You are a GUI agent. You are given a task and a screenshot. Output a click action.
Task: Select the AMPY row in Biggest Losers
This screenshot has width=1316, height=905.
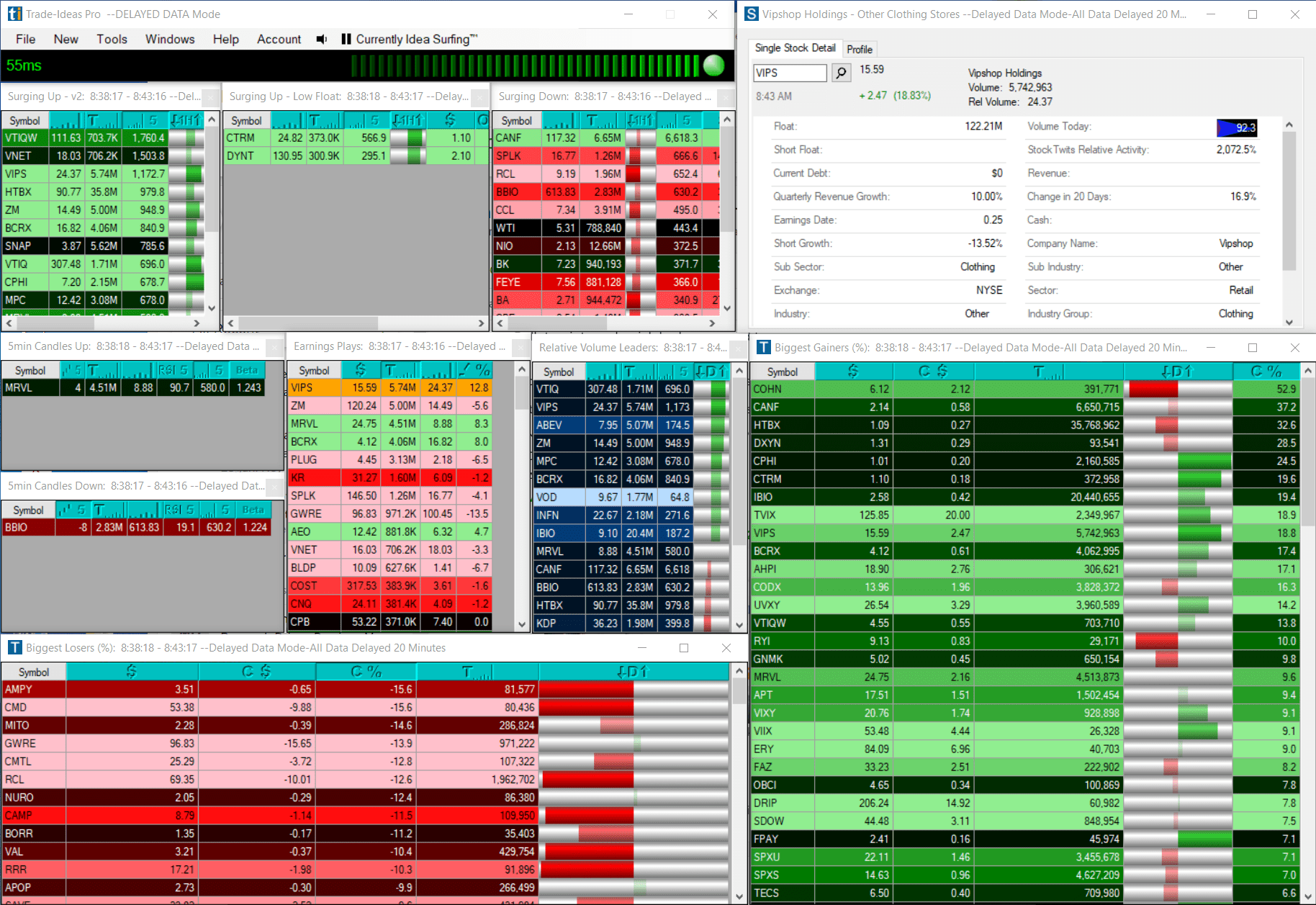click(365, 689)
